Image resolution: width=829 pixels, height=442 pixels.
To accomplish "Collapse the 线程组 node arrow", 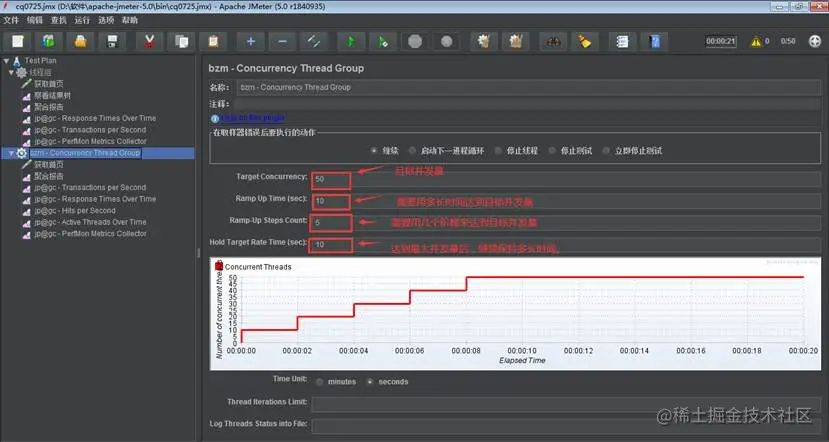I will point(11,72).
